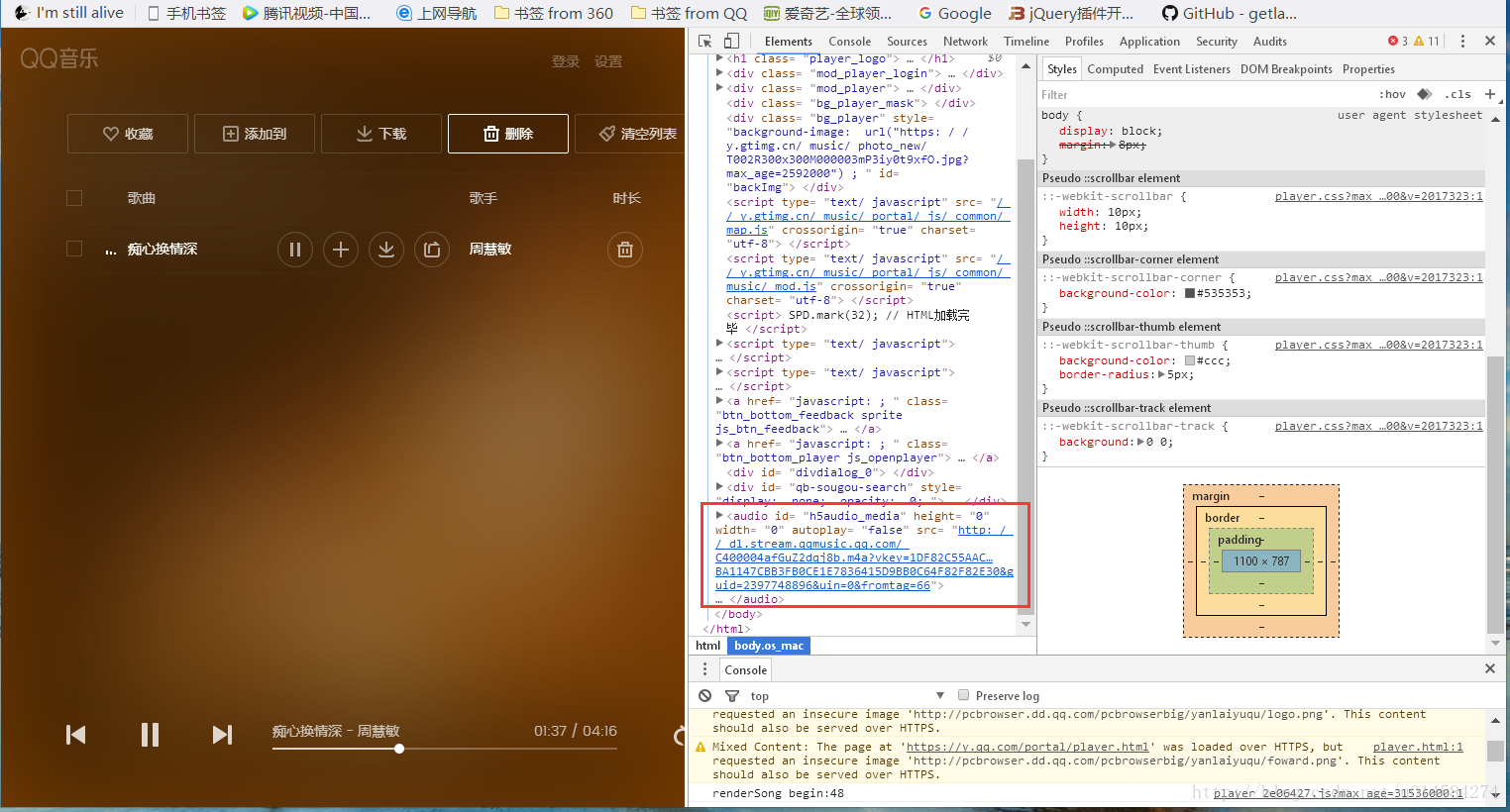Open the Google bookmark
Viewport: 1510px width, 812px height.
[954, 13]
